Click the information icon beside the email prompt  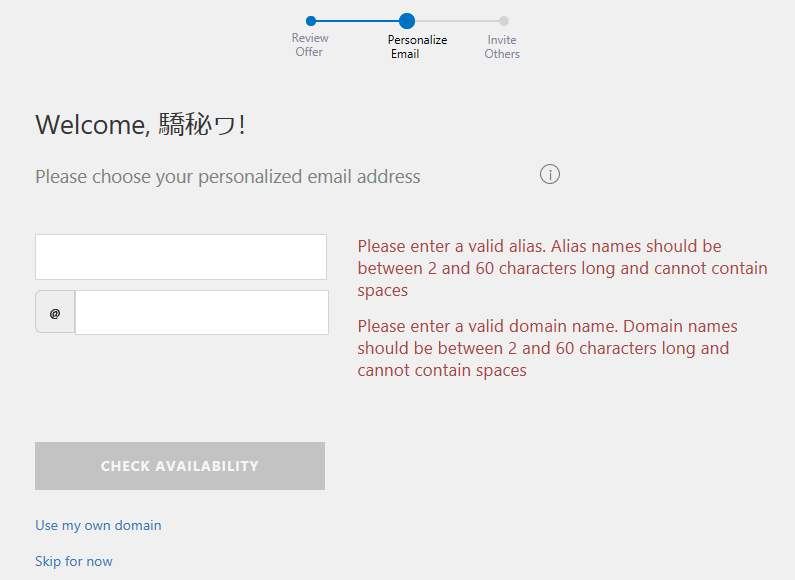click(x=550, y=174)
